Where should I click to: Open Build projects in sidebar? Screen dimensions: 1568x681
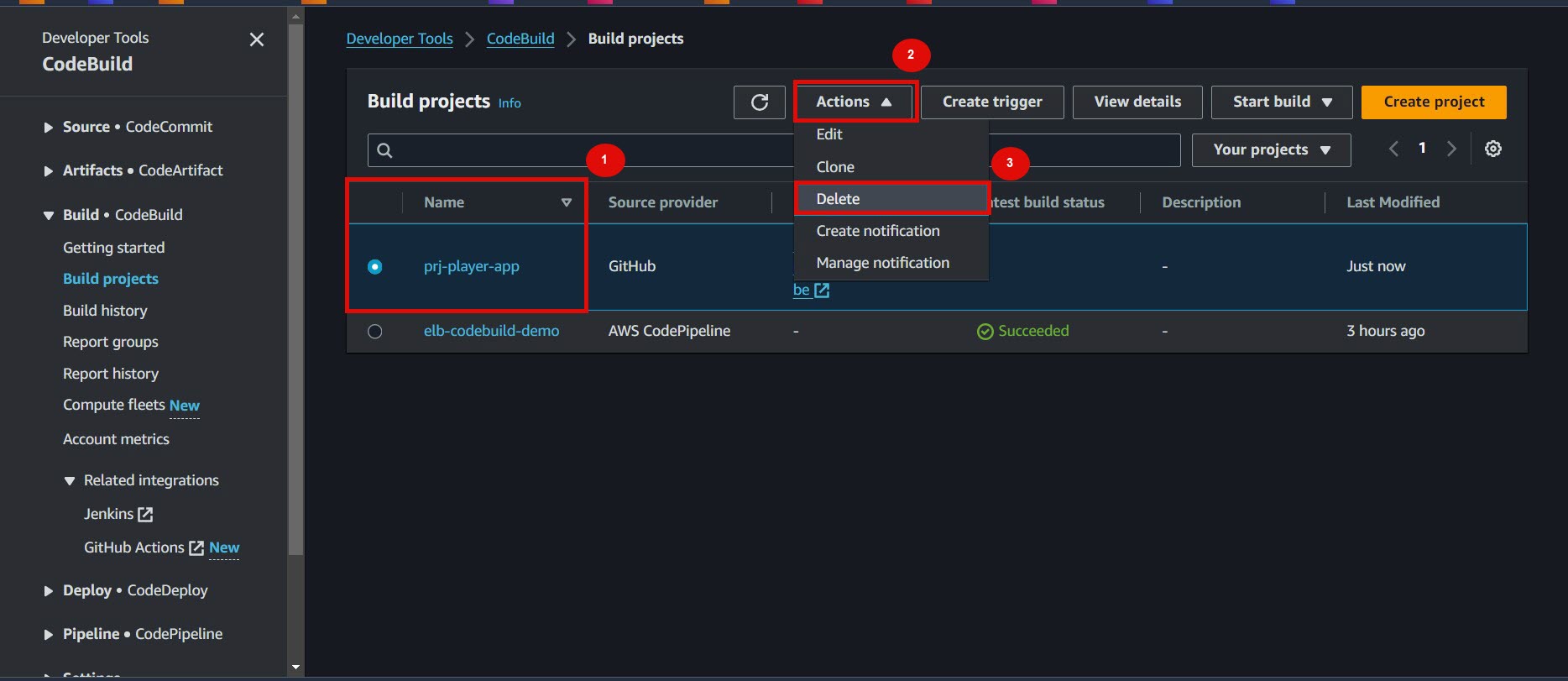[111, 279]
